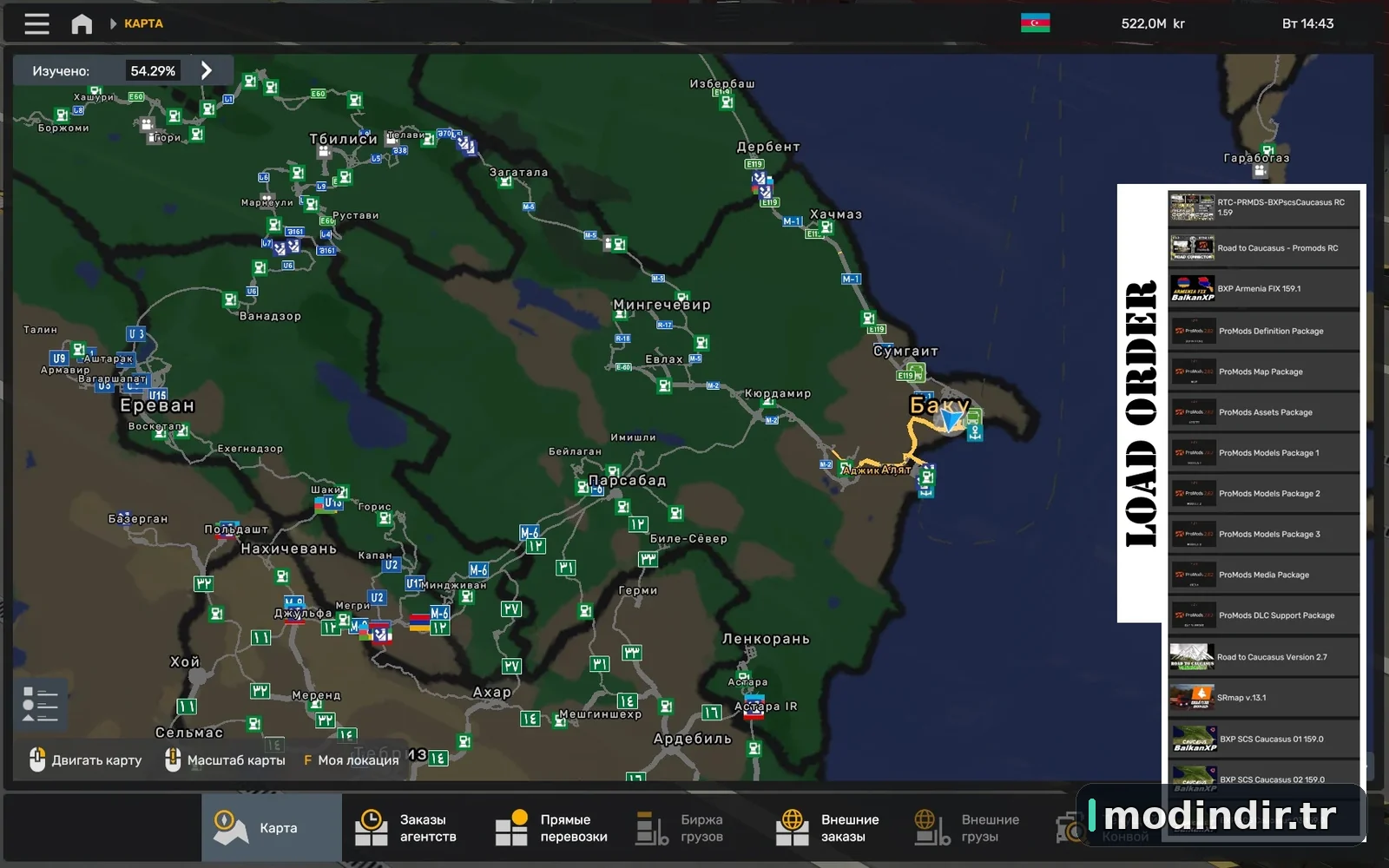Screen dimensions: 1389x868
Task: Click the bus station icon below Сумгаит
Action: coord(917,373)
